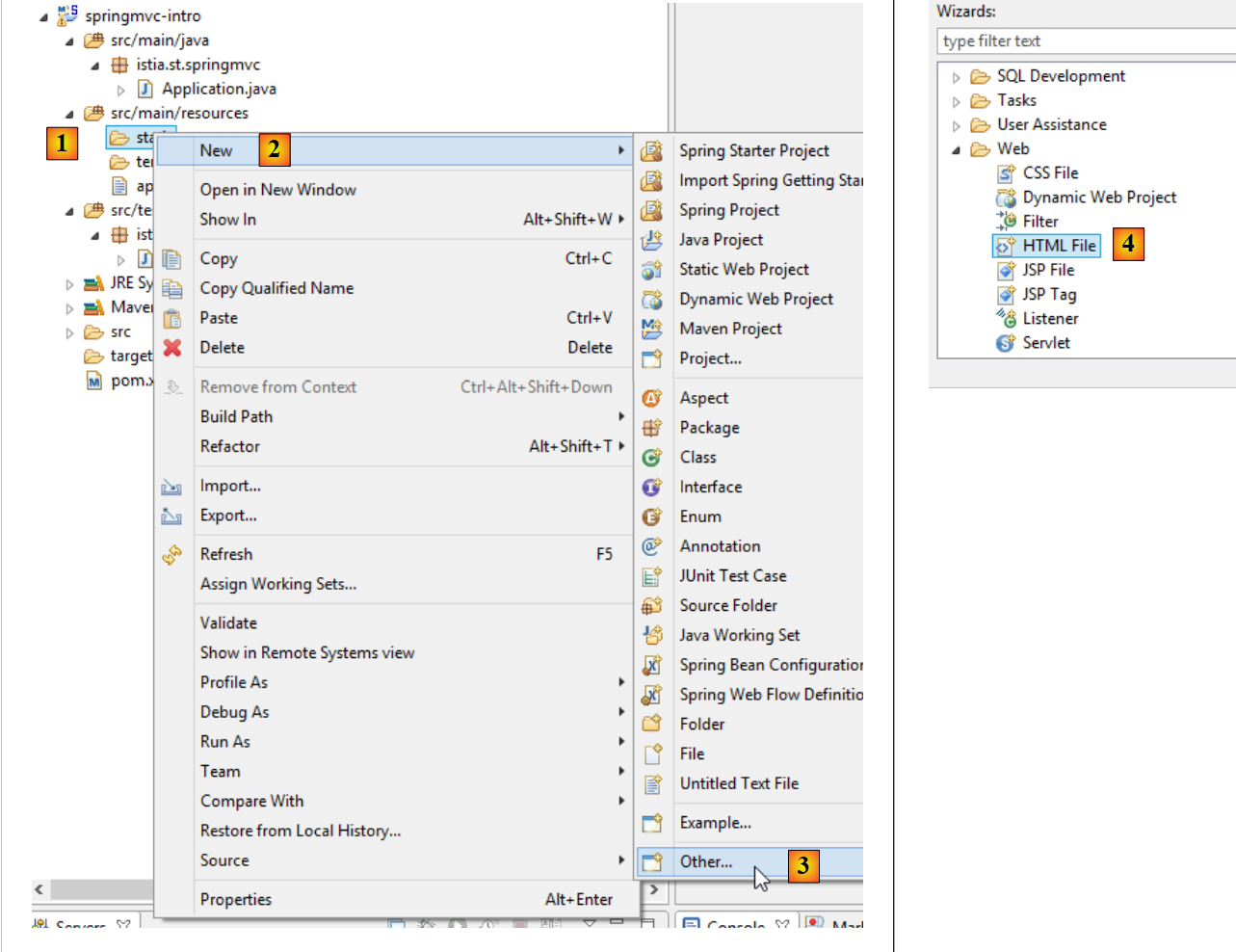This screenshot has width=1236, height=952.
Task: Collapse the Web wizard category
Action: tap(956, 149)
